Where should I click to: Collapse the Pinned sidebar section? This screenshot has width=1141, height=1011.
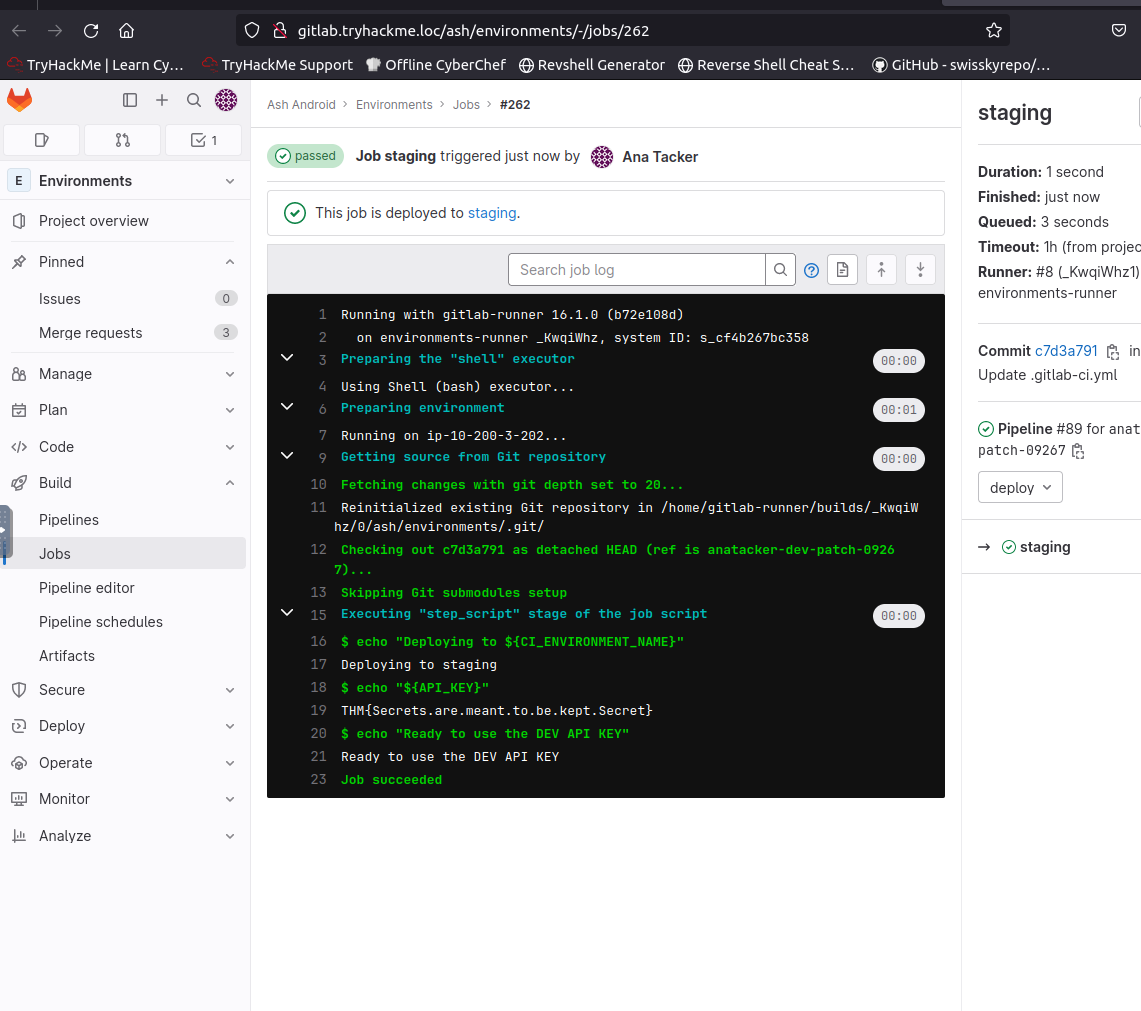[x=124, y=262]
